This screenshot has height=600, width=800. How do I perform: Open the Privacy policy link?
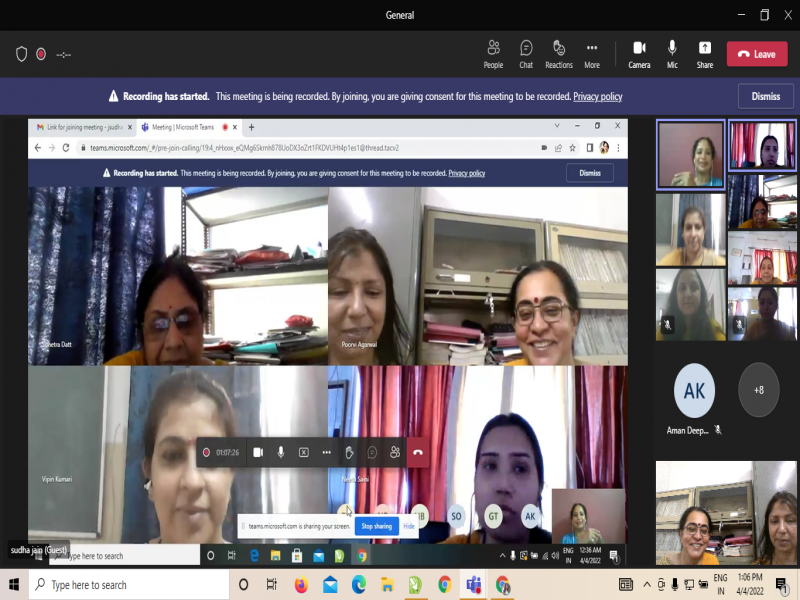pos(597,97)
